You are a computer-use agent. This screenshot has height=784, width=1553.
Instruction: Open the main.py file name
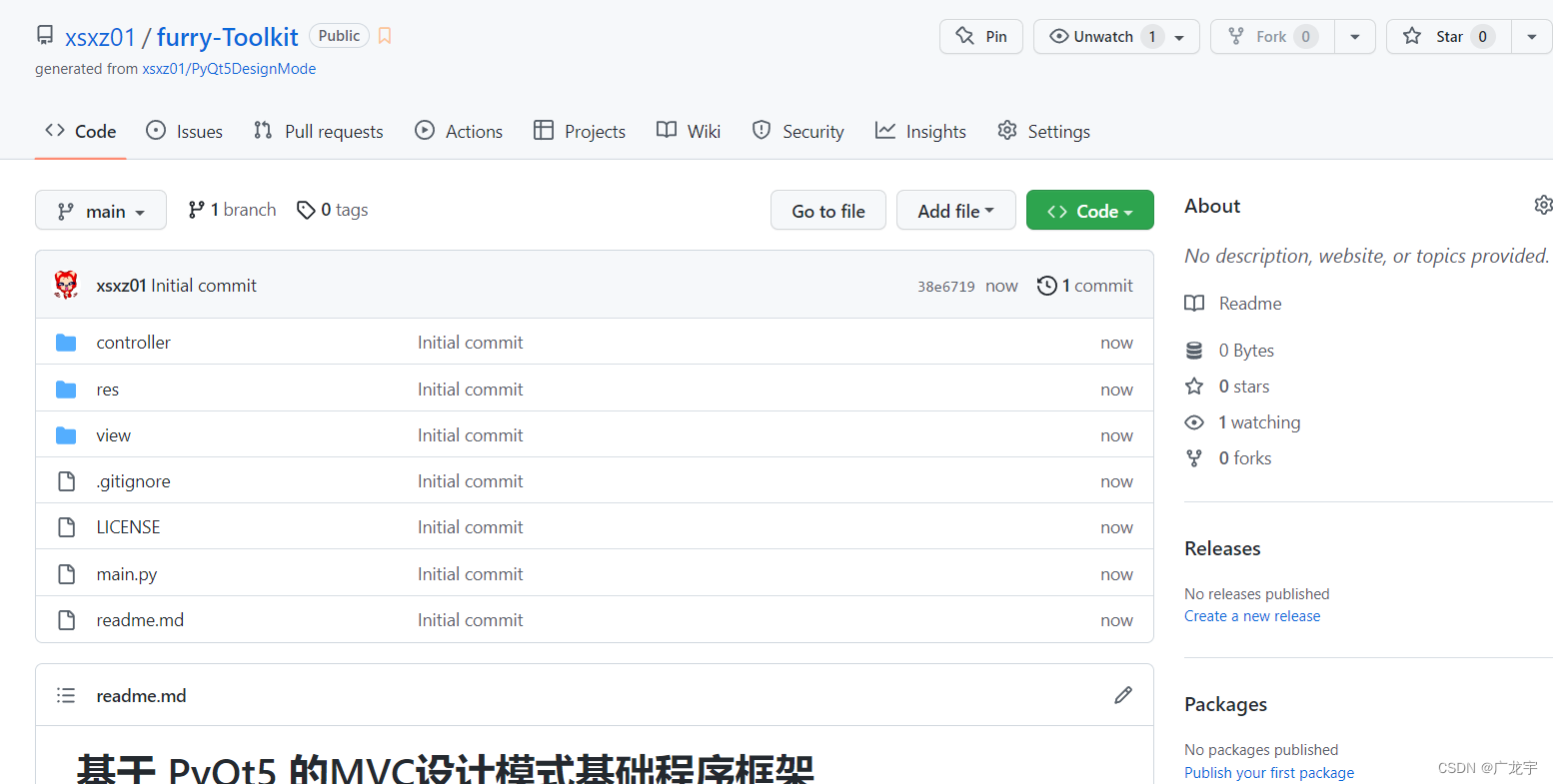click(x=127, y=574)
